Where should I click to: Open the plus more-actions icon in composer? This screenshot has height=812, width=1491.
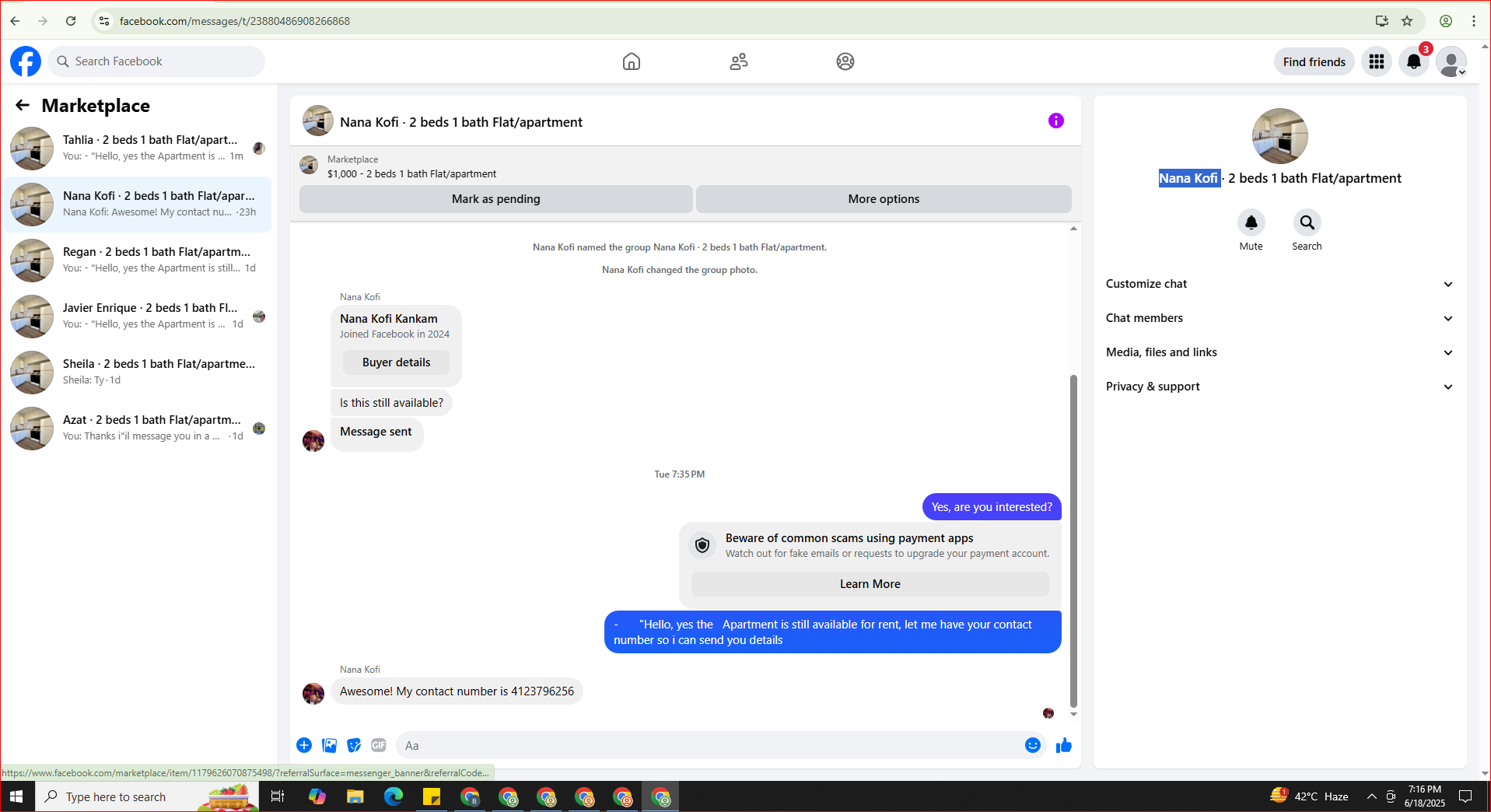click(304, 745)
